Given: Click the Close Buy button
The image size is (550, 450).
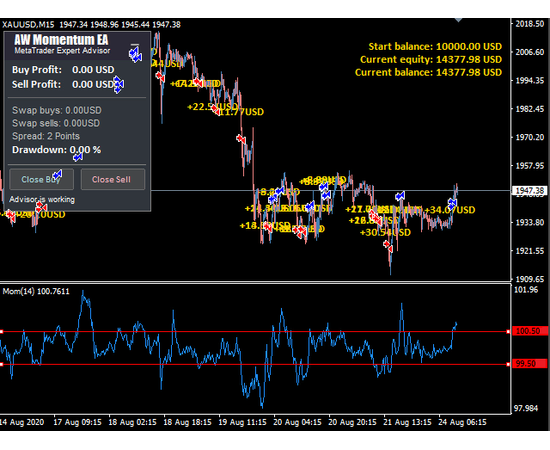Looking at the screenshot, I should coord(41,179).
